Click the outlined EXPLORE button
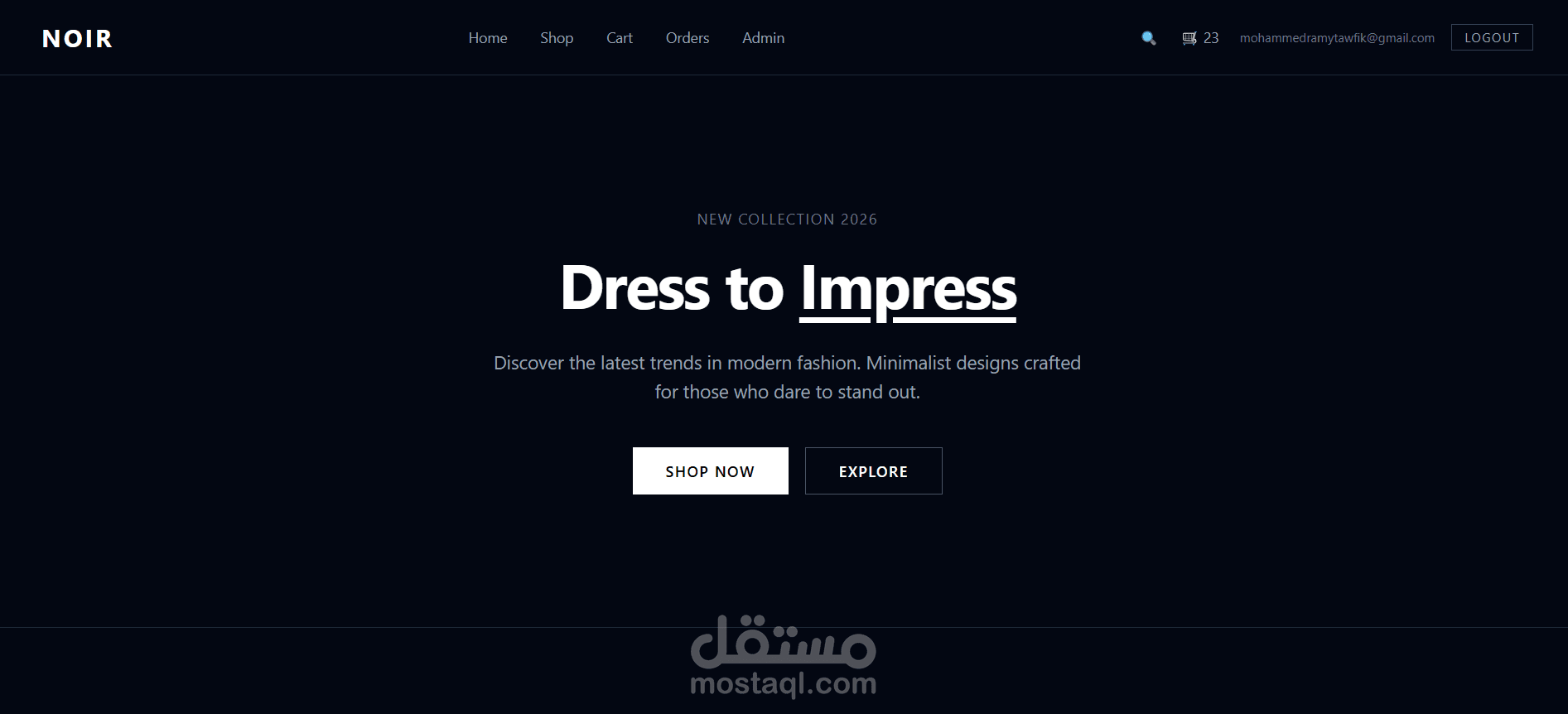Image resolution: width=1568 pixels, height=714 pixels. click(x=874, y=471)
